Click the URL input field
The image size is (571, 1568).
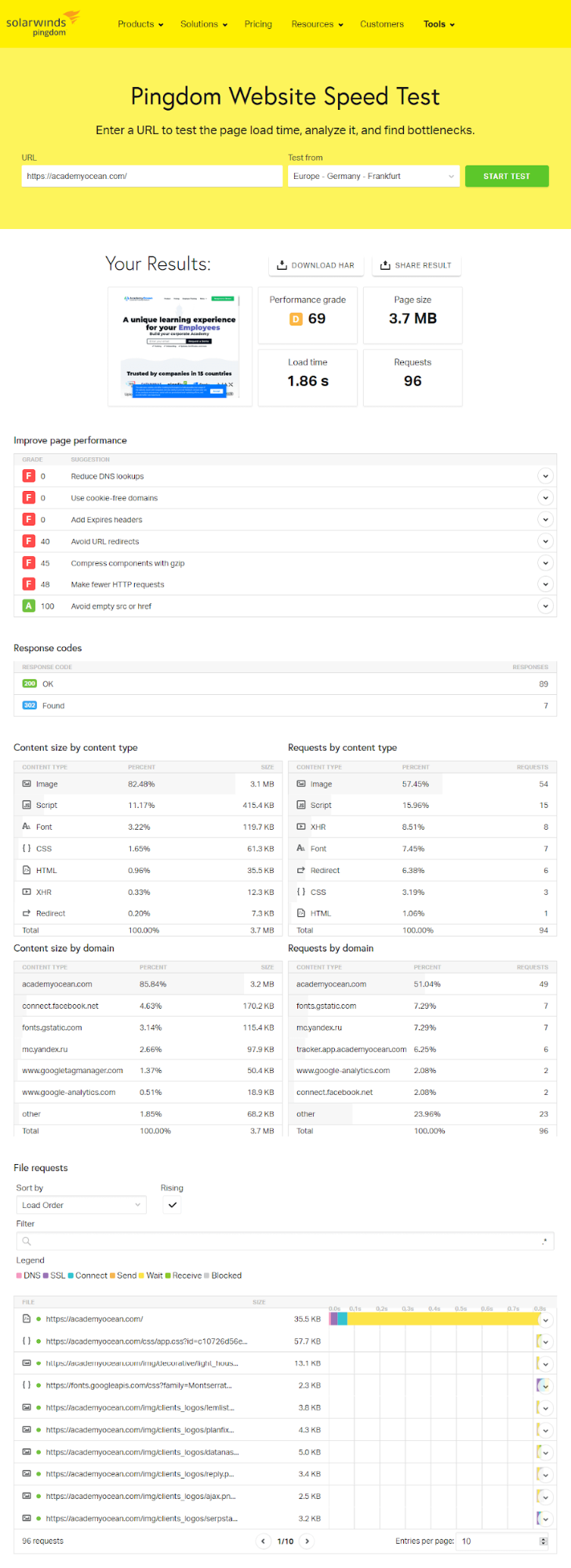(151, 176)
